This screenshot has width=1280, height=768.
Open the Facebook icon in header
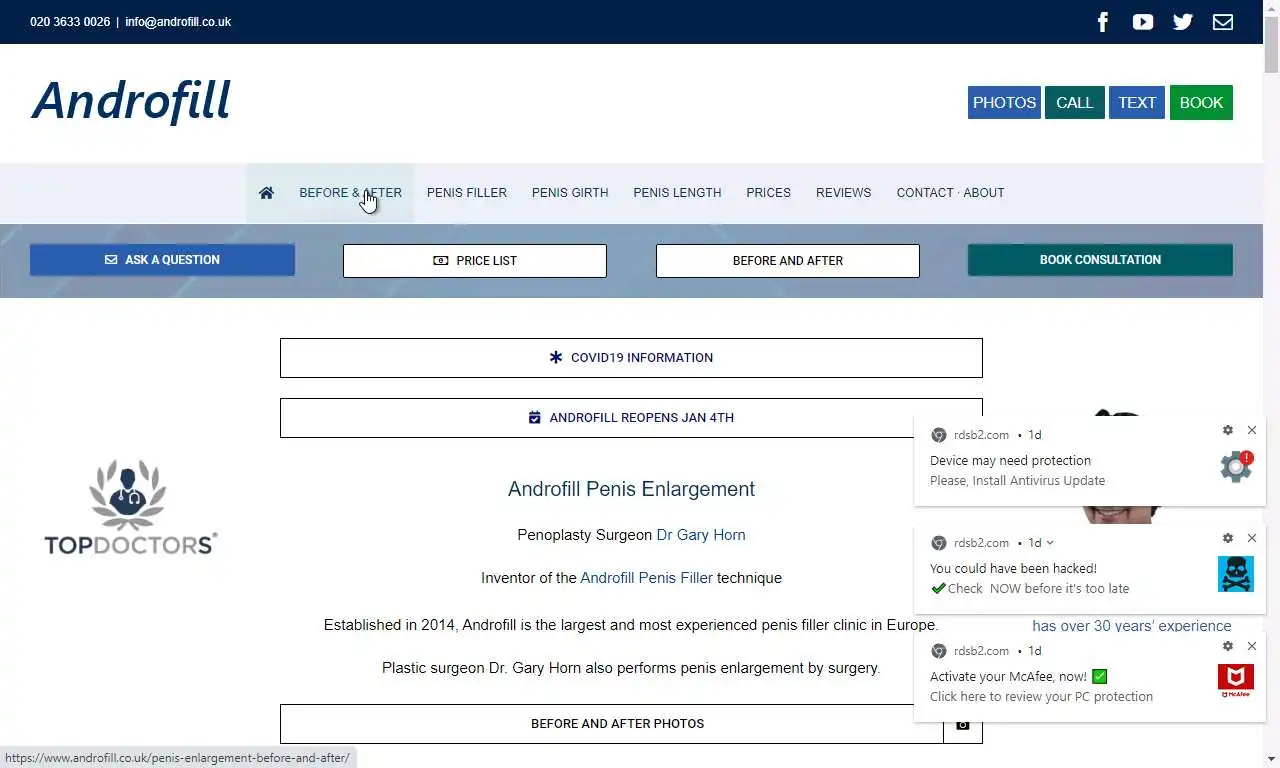pyautogui.click(x=1103, y=22)
